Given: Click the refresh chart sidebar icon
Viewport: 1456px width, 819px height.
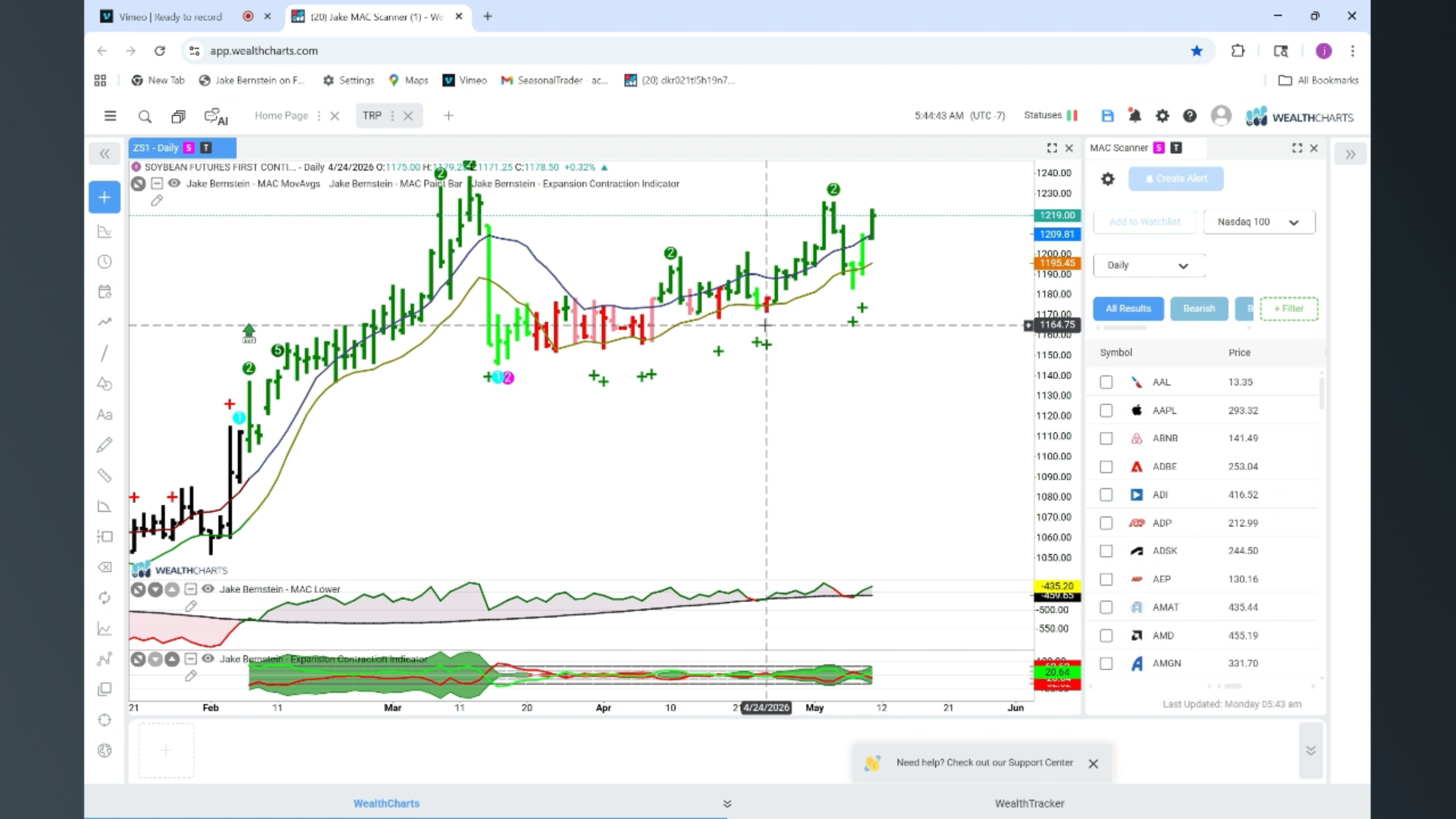Looking at the screenshot, I should pyautogui.click(x=105, y=598).
